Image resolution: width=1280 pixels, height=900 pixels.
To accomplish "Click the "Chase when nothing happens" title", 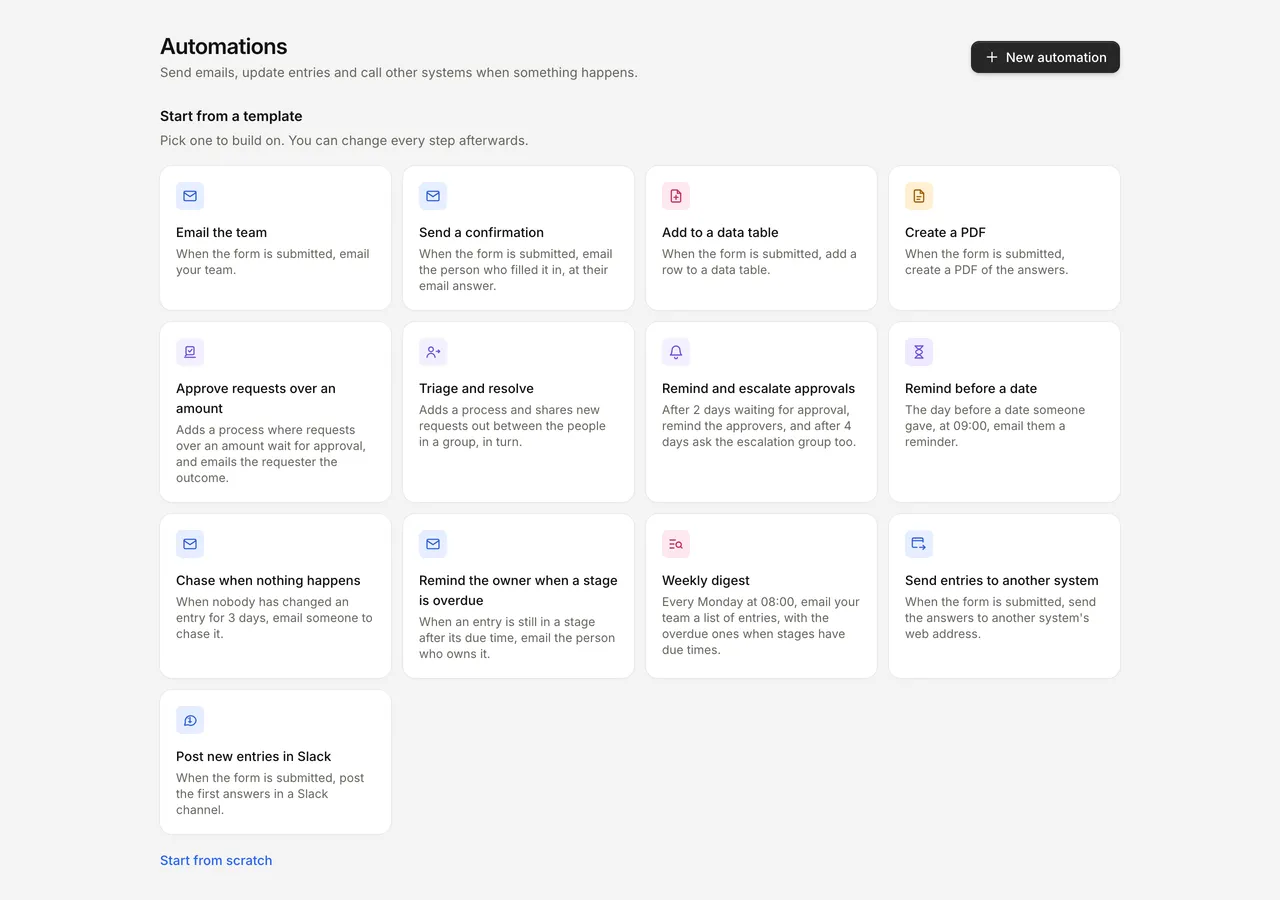I will pyautogui.click(x=268, y=580).
